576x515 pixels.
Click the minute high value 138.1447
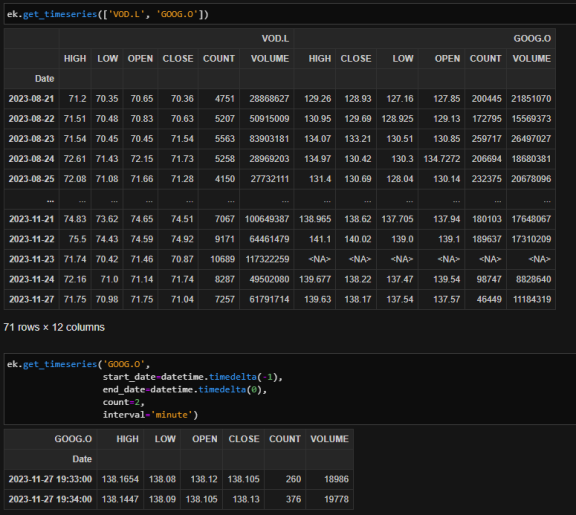(x=120, y=499)
